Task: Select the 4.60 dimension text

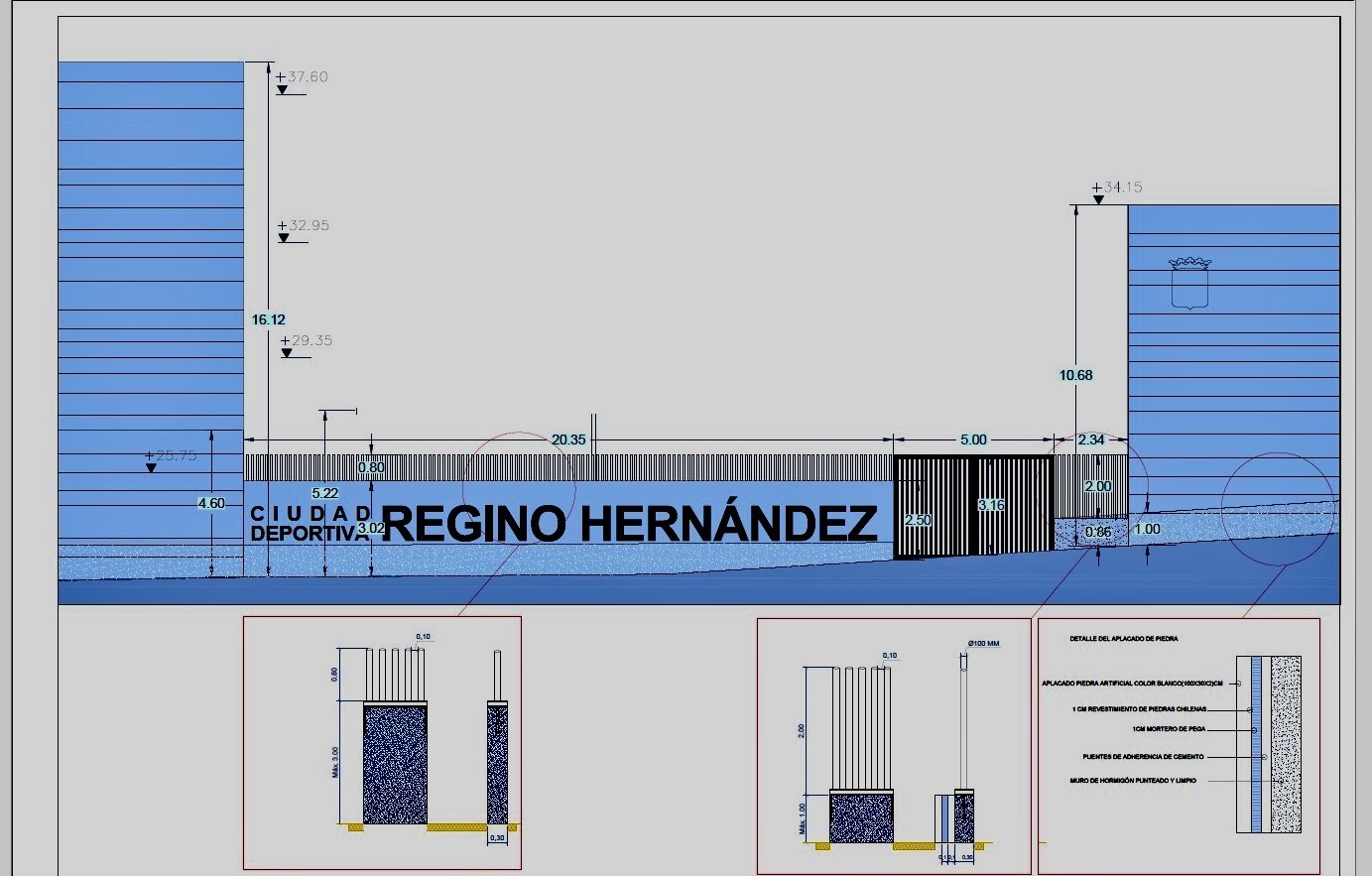Action: (211, 503)
